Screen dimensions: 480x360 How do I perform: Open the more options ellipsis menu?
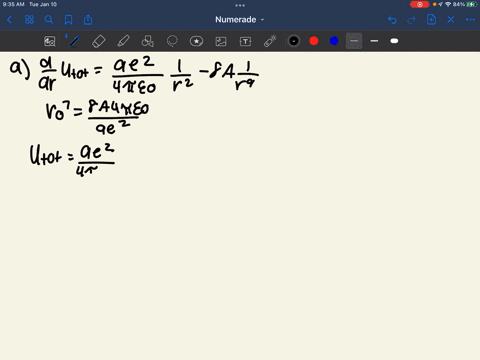pos(470,20)
